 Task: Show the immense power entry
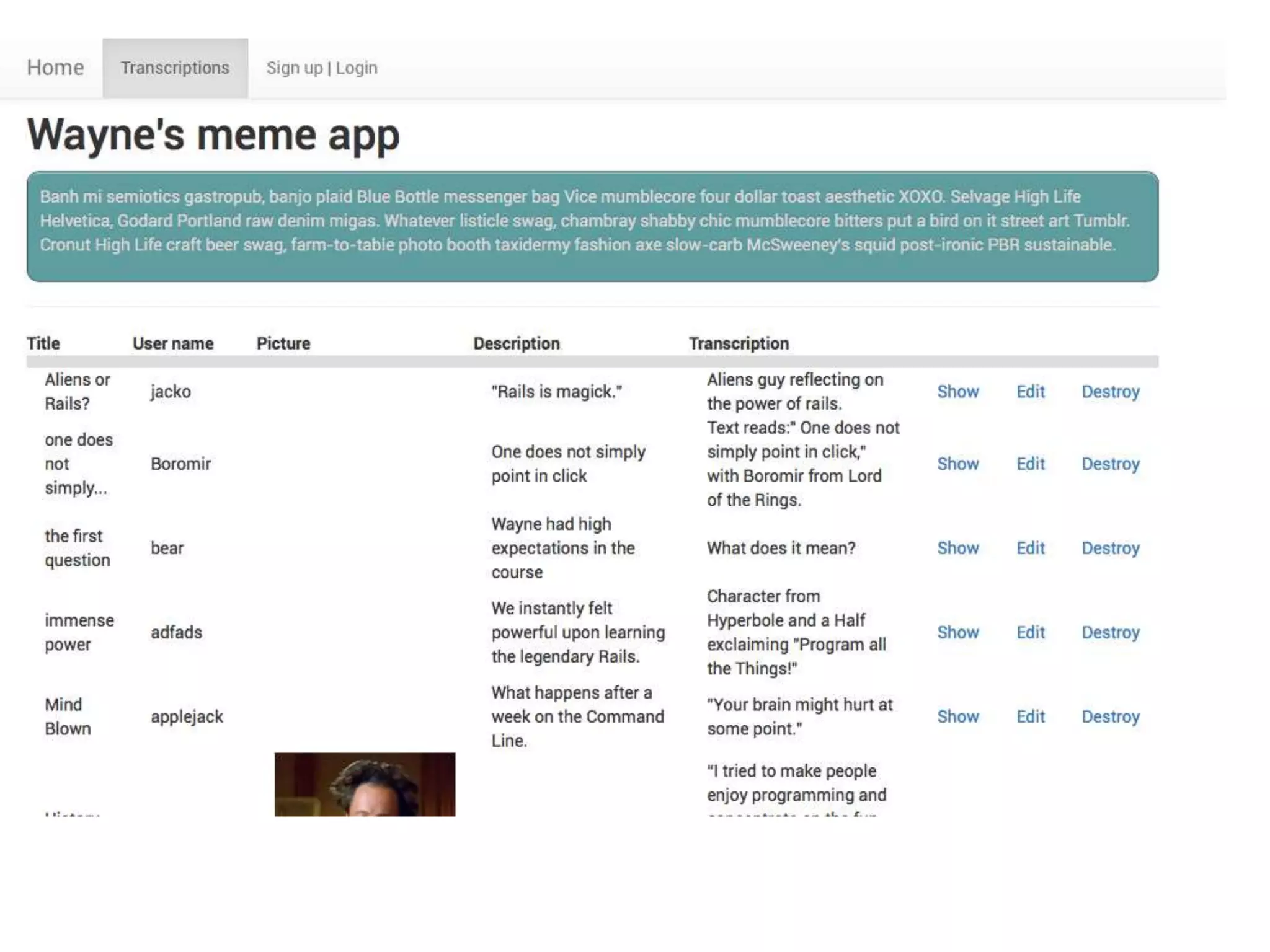coord(957,632)
